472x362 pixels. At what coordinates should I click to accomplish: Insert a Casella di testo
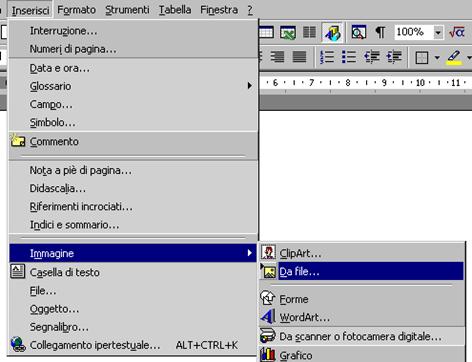[x=133, y=273]
